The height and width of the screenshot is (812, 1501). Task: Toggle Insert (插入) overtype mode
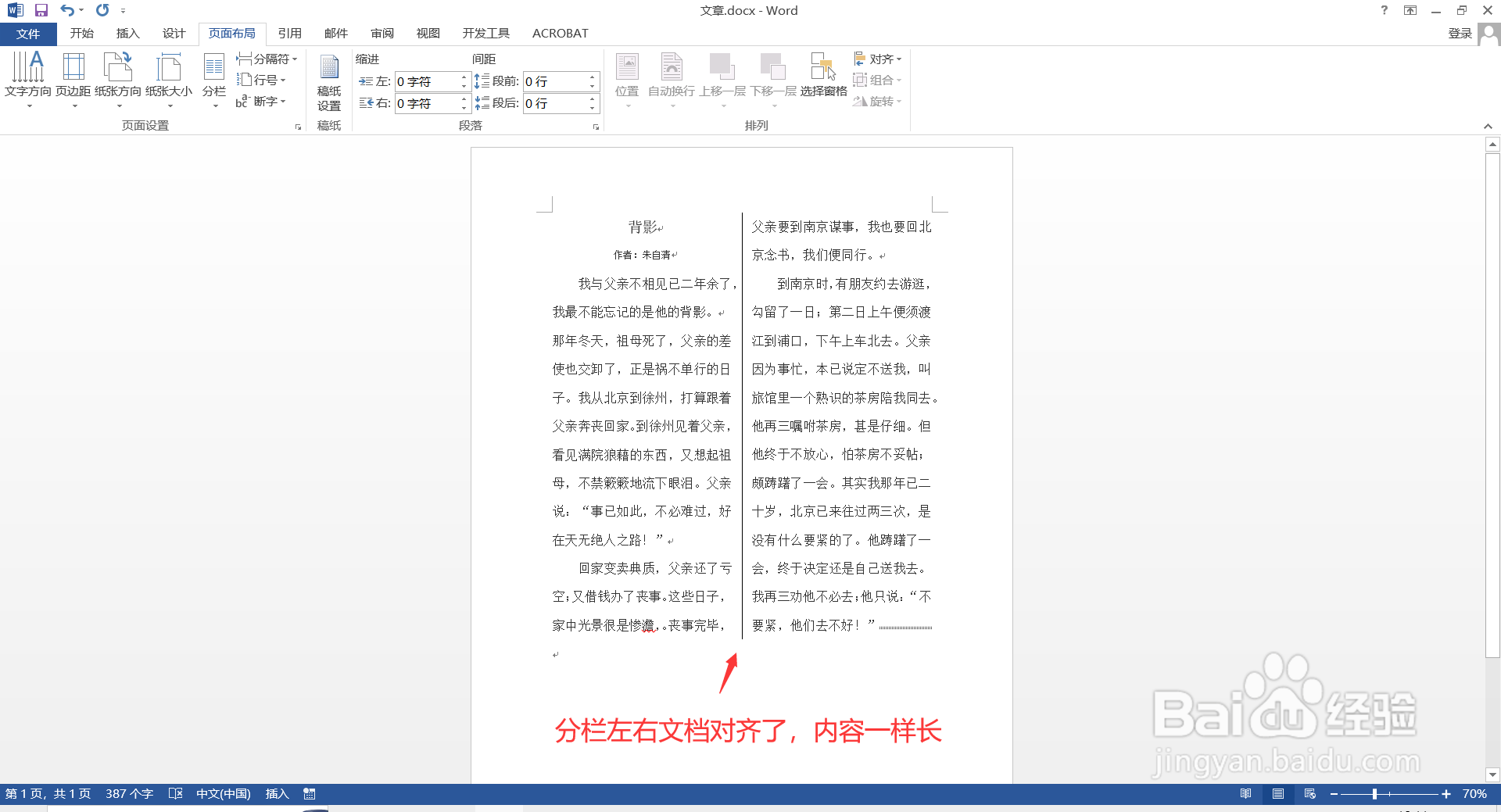point(277,793)
